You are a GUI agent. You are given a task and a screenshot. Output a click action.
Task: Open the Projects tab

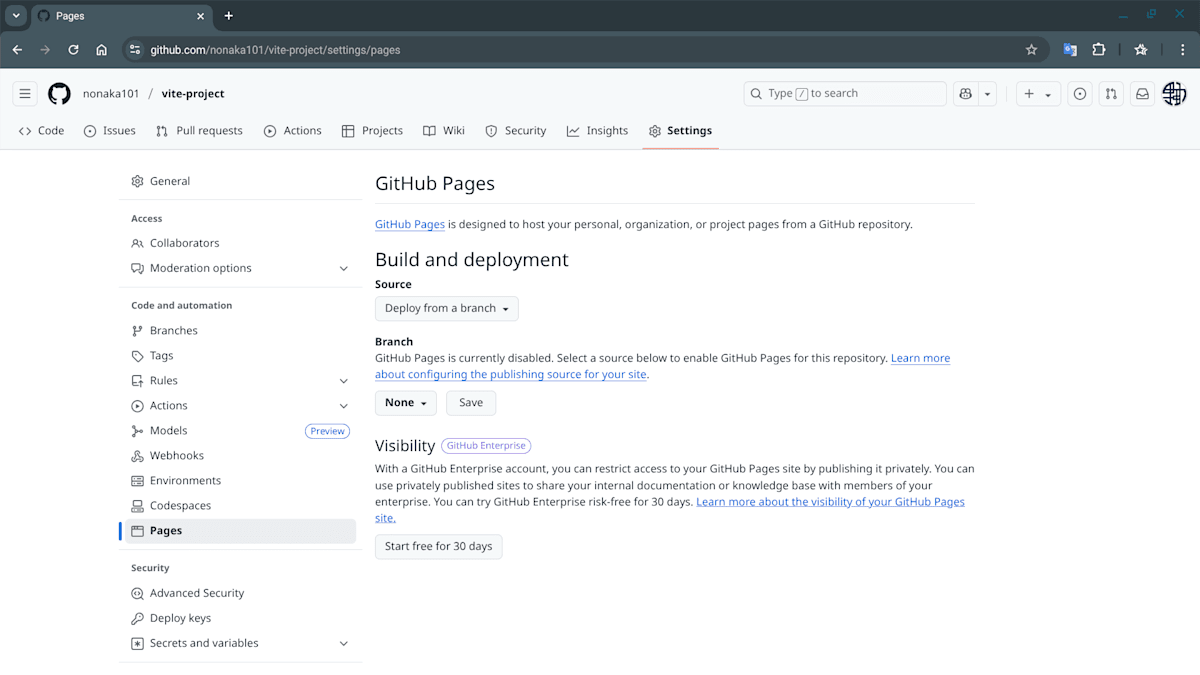coord(372,131)
